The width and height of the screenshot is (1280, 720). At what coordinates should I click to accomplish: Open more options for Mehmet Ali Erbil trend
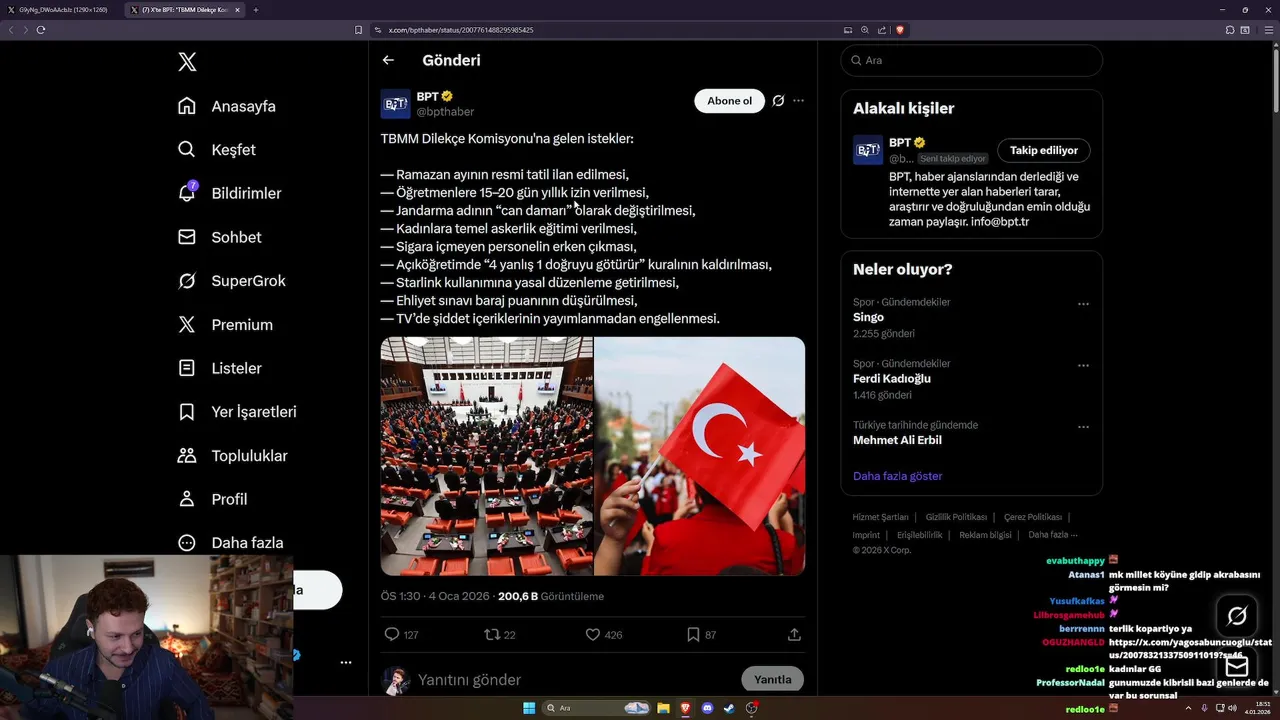point(1083,427)
